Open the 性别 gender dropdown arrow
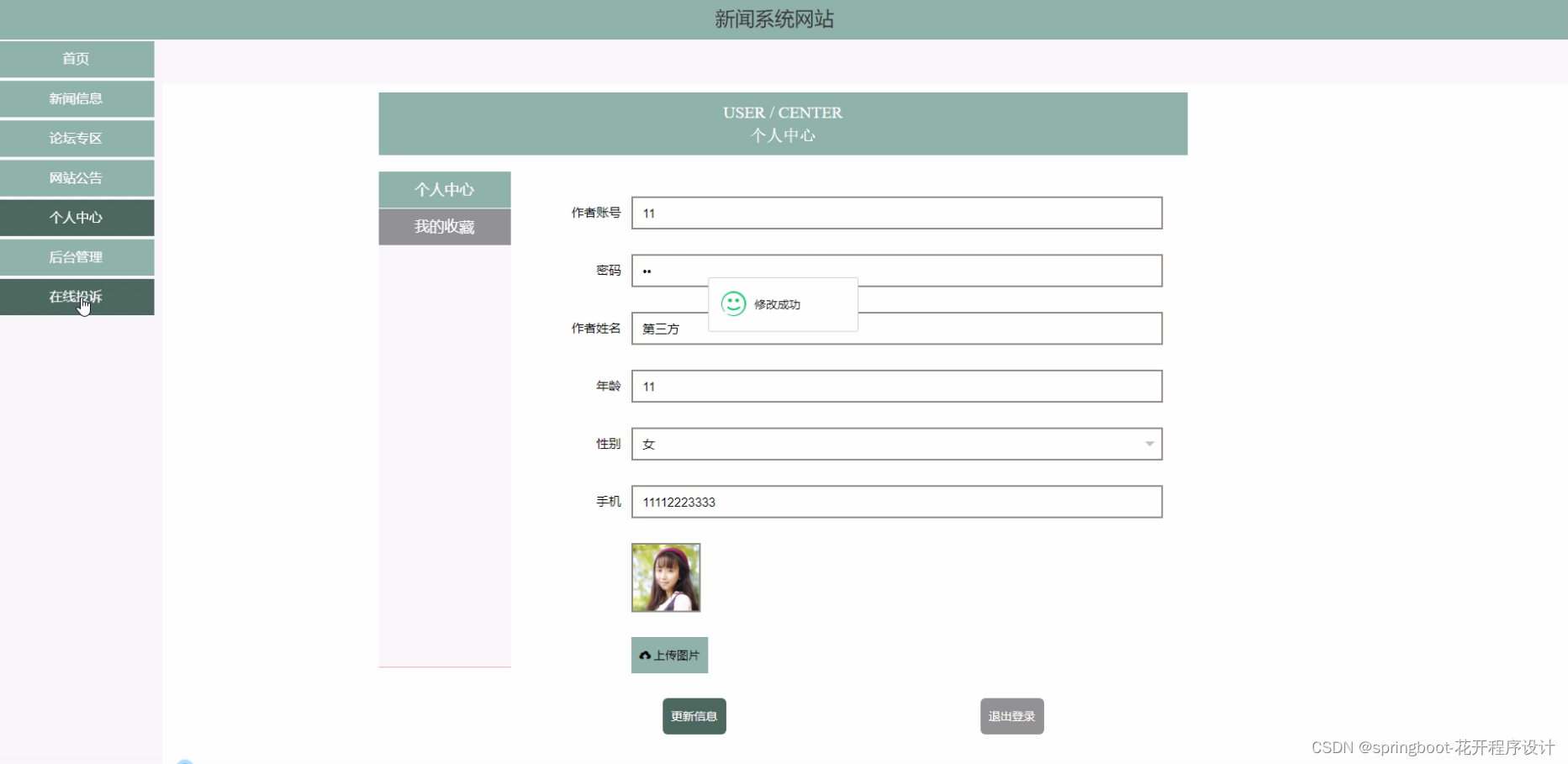The width and height of the screenshot is (1568, 764). pos(1149,444)
